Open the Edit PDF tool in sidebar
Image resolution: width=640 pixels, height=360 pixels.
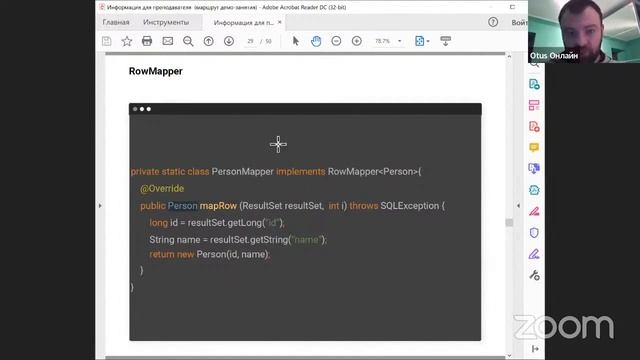click(534, 127)
